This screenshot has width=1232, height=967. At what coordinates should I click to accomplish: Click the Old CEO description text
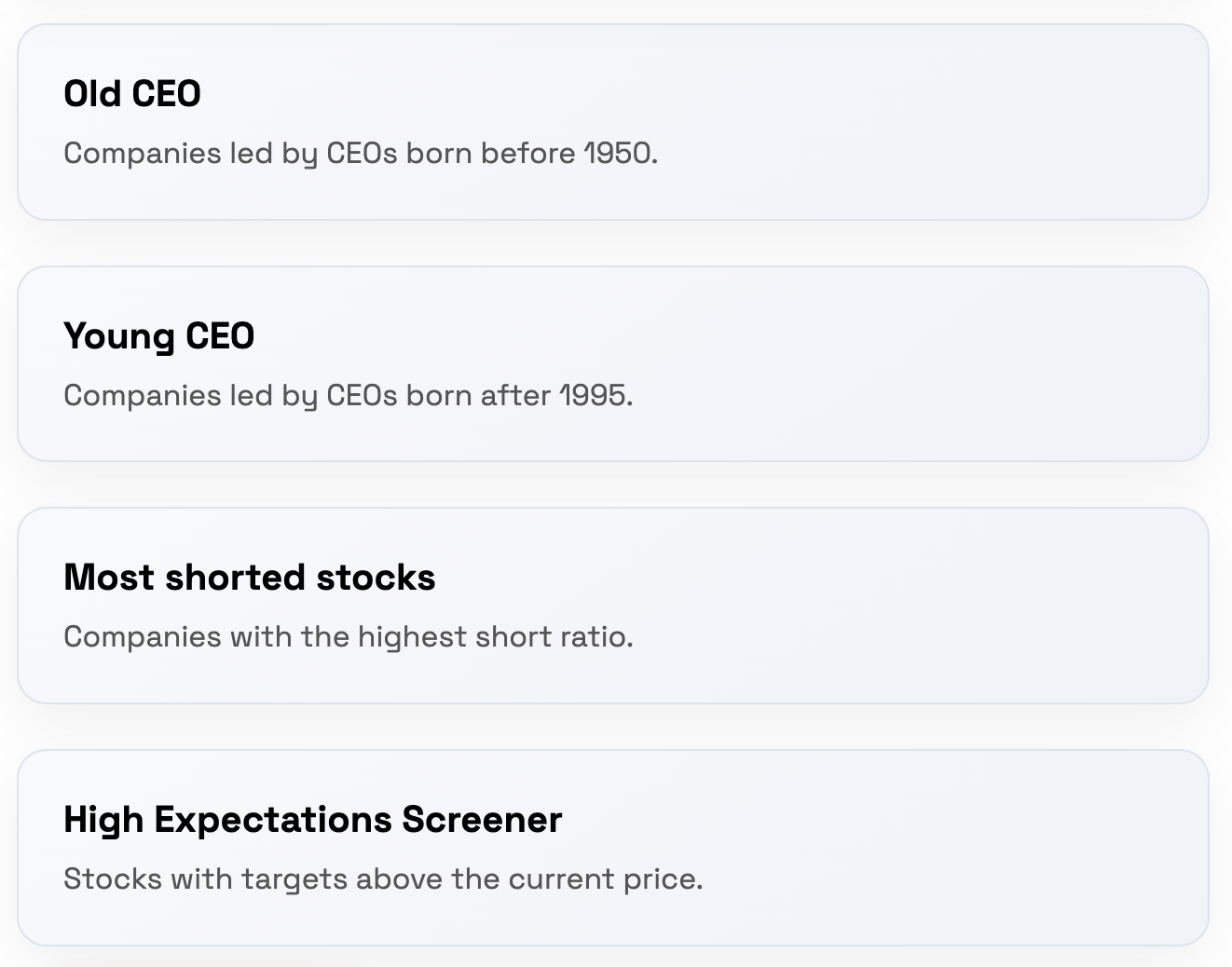tap(362, 153)
